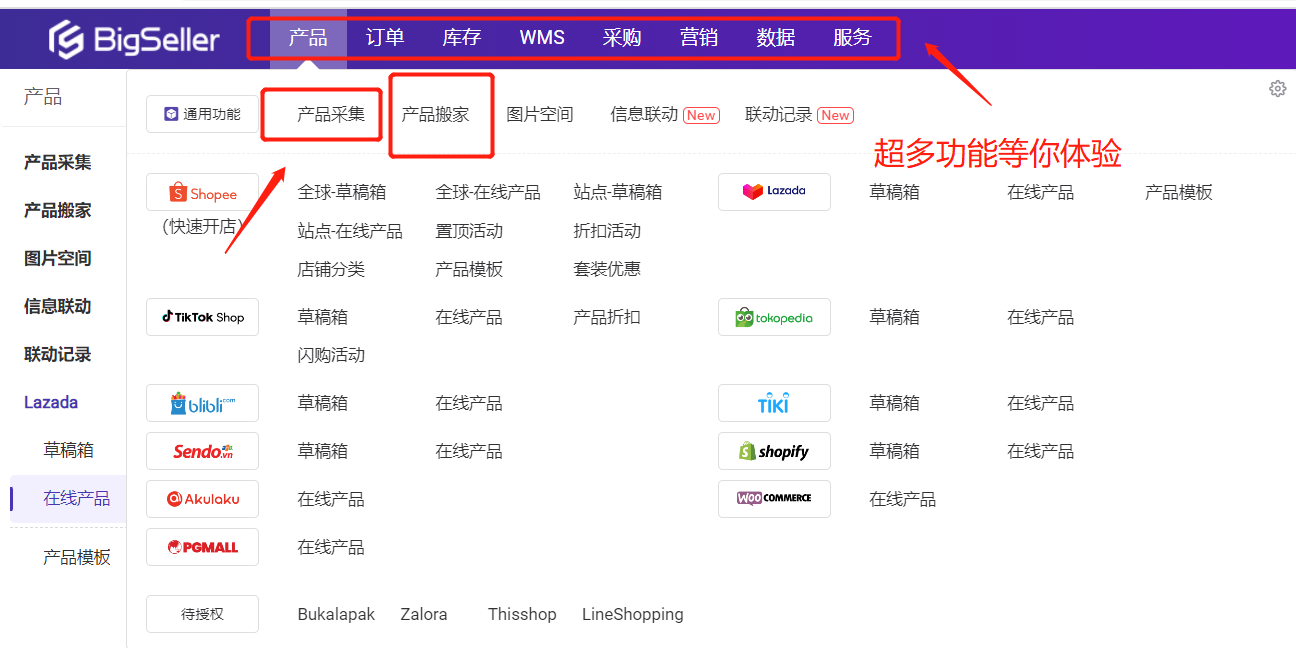
Task: Open 信息联动 link with New badge
Action: [644, 114]
